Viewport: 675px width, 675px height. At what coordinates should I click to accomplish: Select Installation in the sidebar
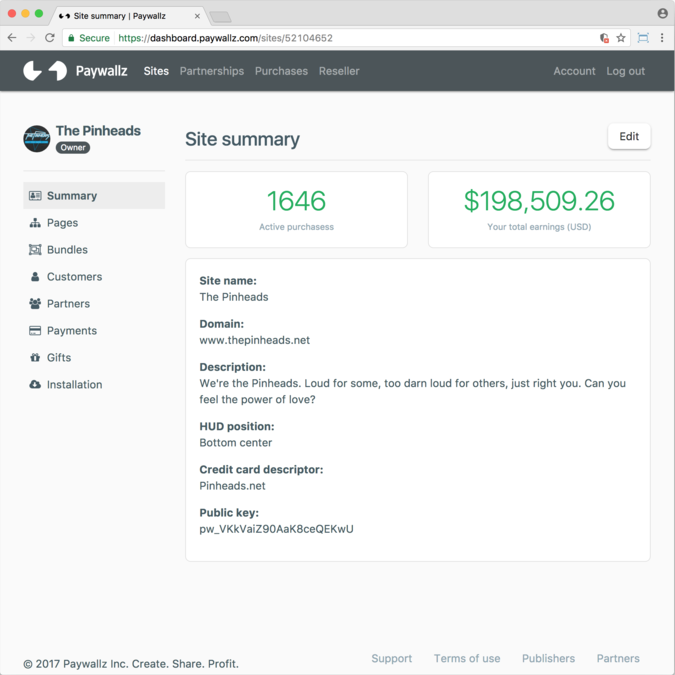94,384
